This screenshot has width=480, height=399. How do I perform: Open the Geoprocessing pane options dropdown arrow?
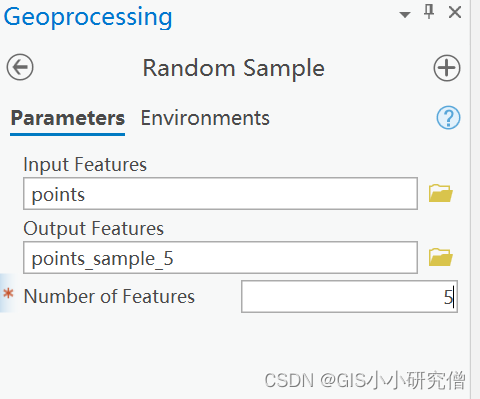click(405, 15)
